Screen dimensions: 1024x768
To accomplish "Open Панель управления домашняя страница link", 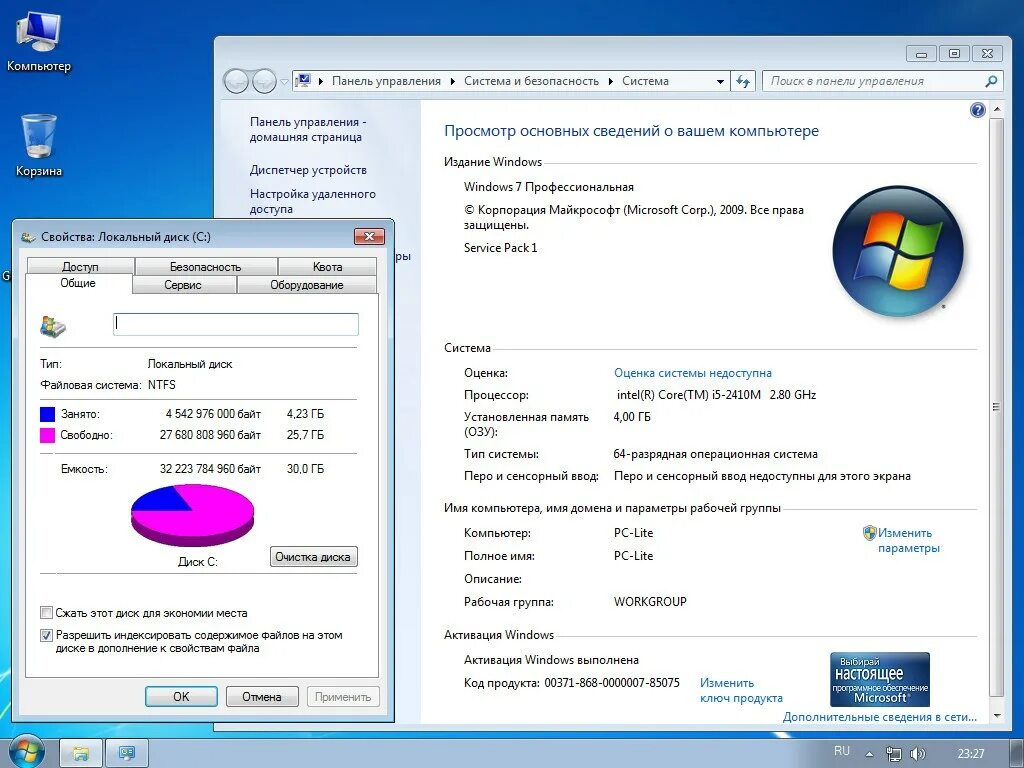I will tap(308, 129).
